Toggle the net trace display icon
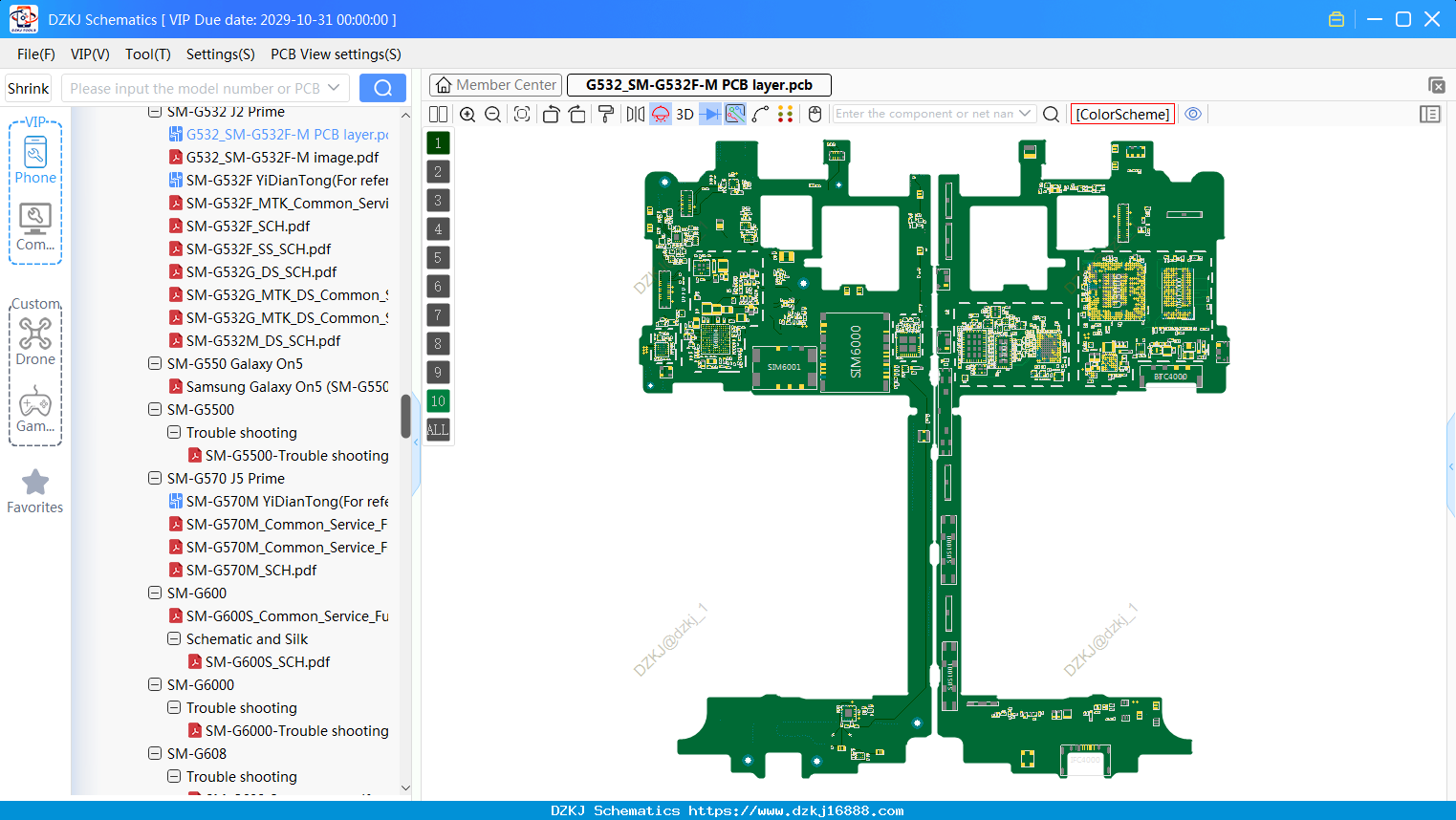Image resolution: width=1456 pixels, height=820 pixels. click(735, 114)
